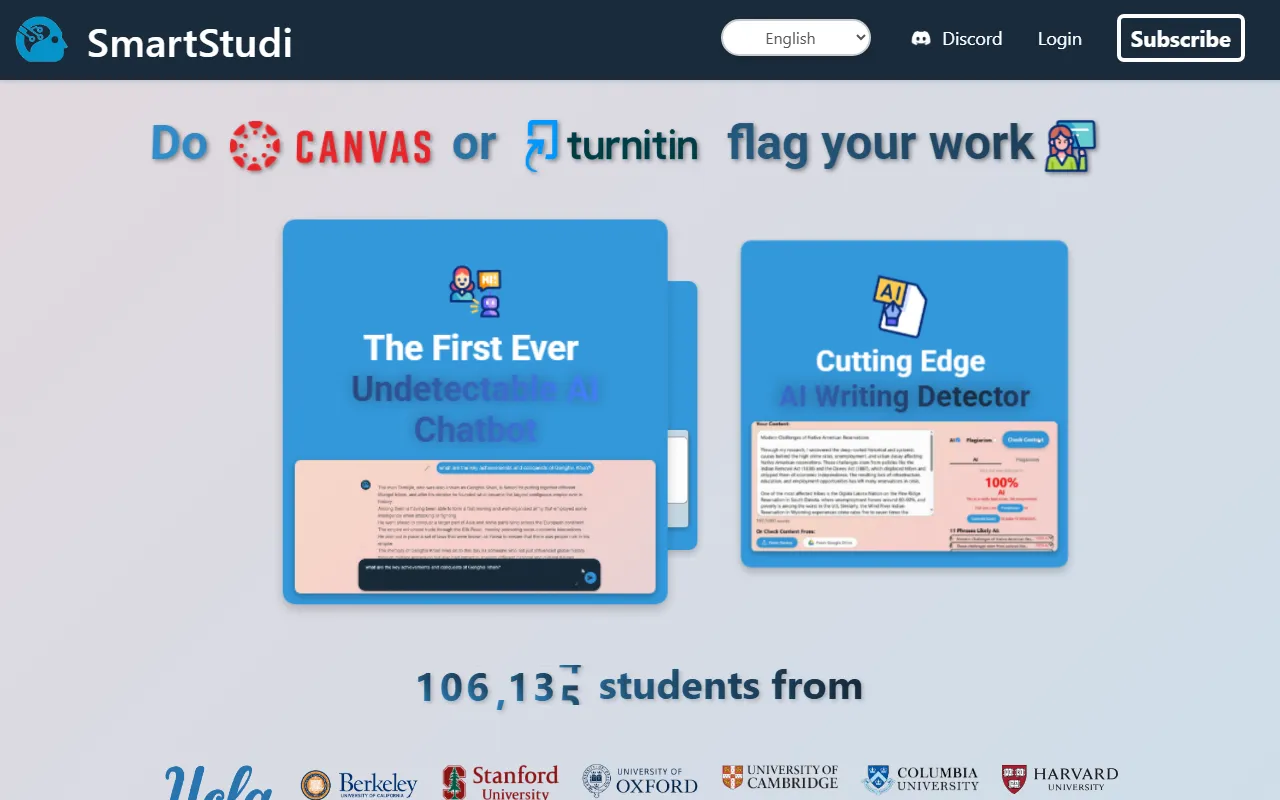Click the University of Oxford logo
Viewport: 1280px width, 800px height.
(x=640, y=780)
